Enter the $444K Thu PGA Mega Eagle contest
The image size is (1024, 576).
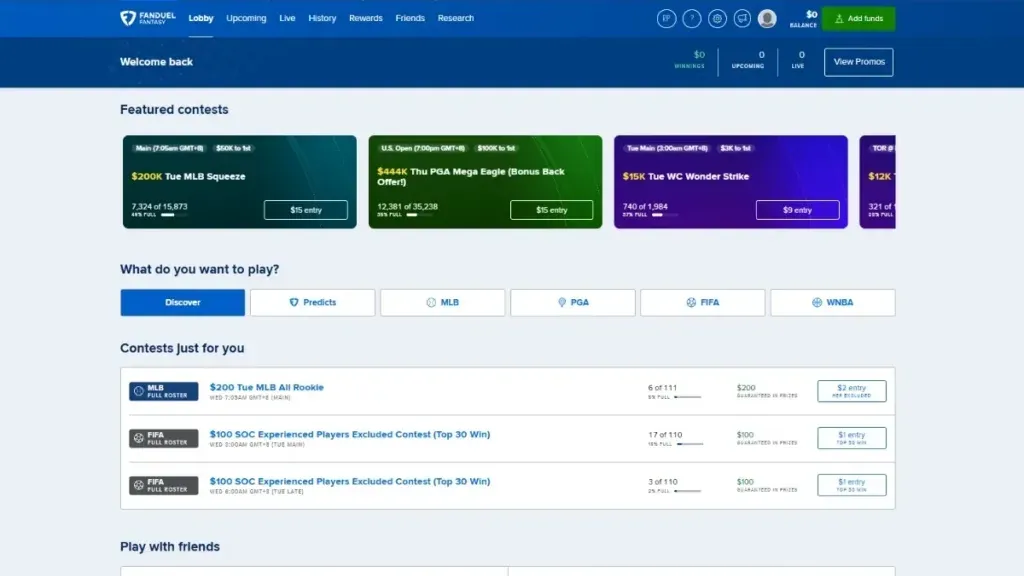[x=552, y=210]
